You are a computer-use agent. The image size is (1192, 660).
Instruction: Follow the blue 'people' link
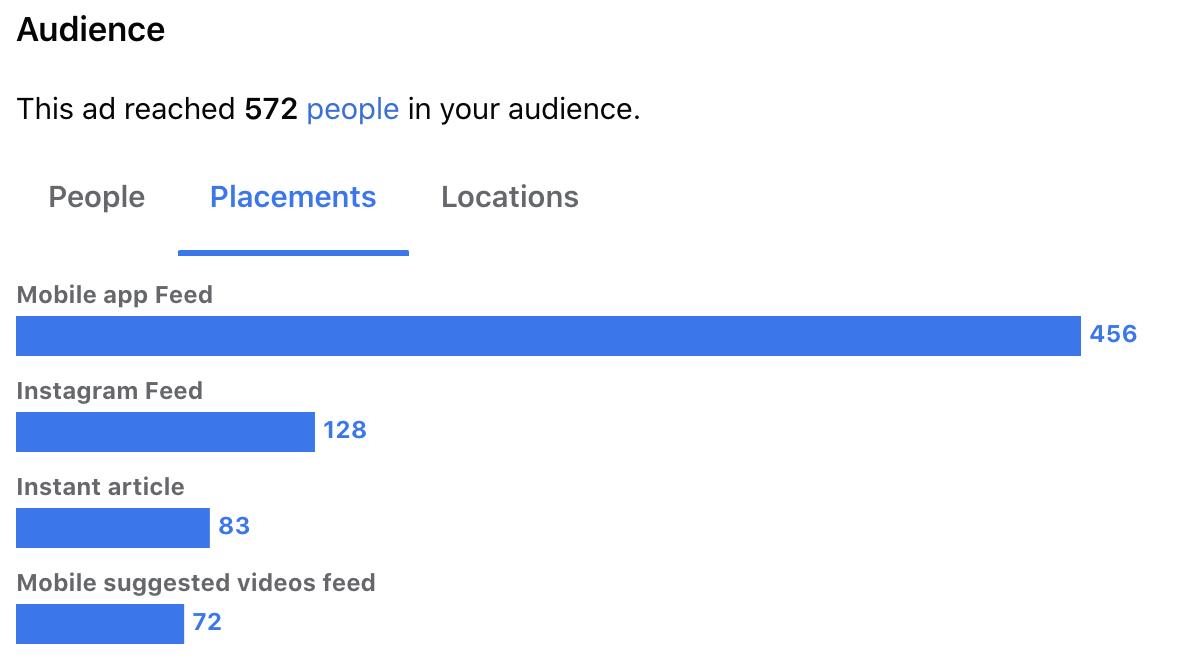coord(353,109)
